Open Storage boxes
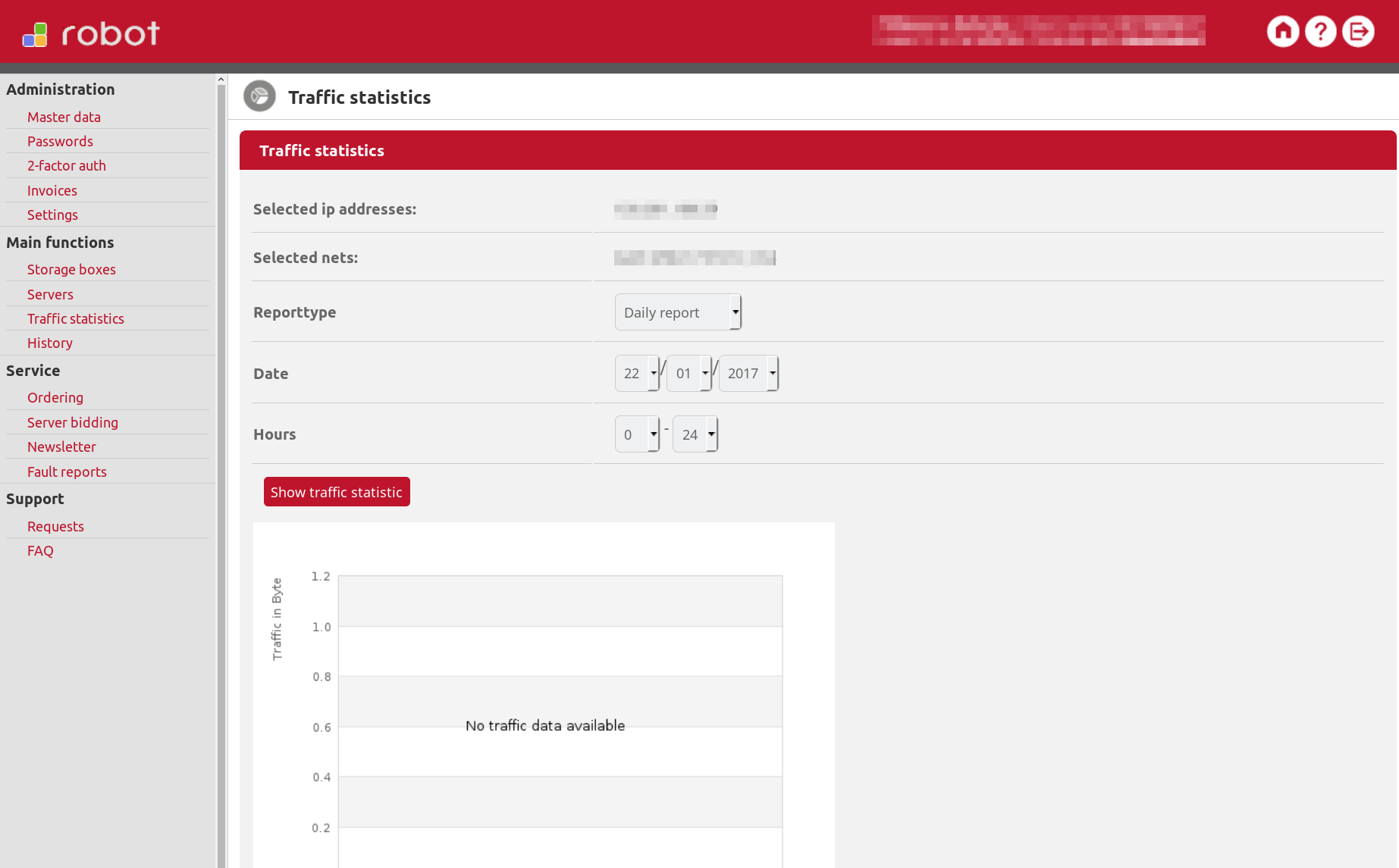The image size is (1399, 868). tap(71, 269)
